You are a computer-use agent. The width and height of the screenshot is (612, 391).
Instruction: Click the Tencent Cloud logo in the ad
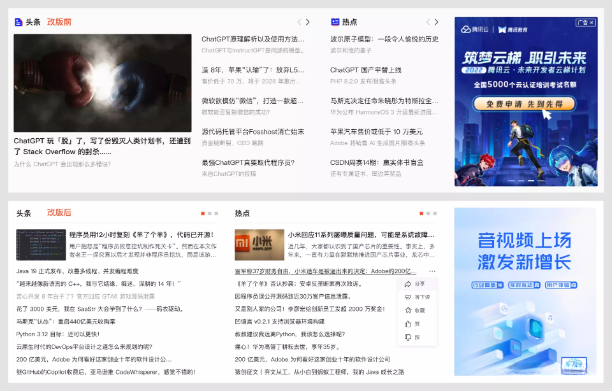pos(474,29)
